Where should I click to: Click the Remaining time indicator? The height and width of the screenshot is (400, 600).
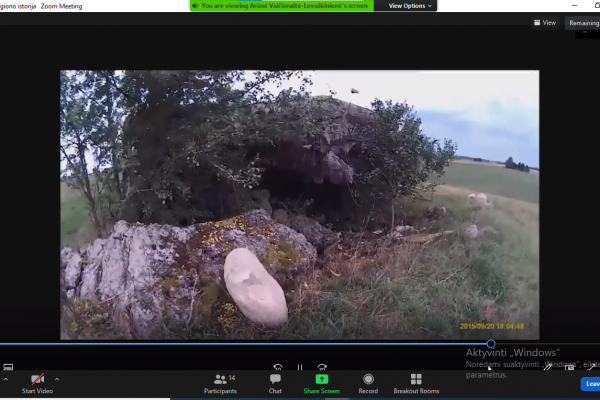point(583,23)
